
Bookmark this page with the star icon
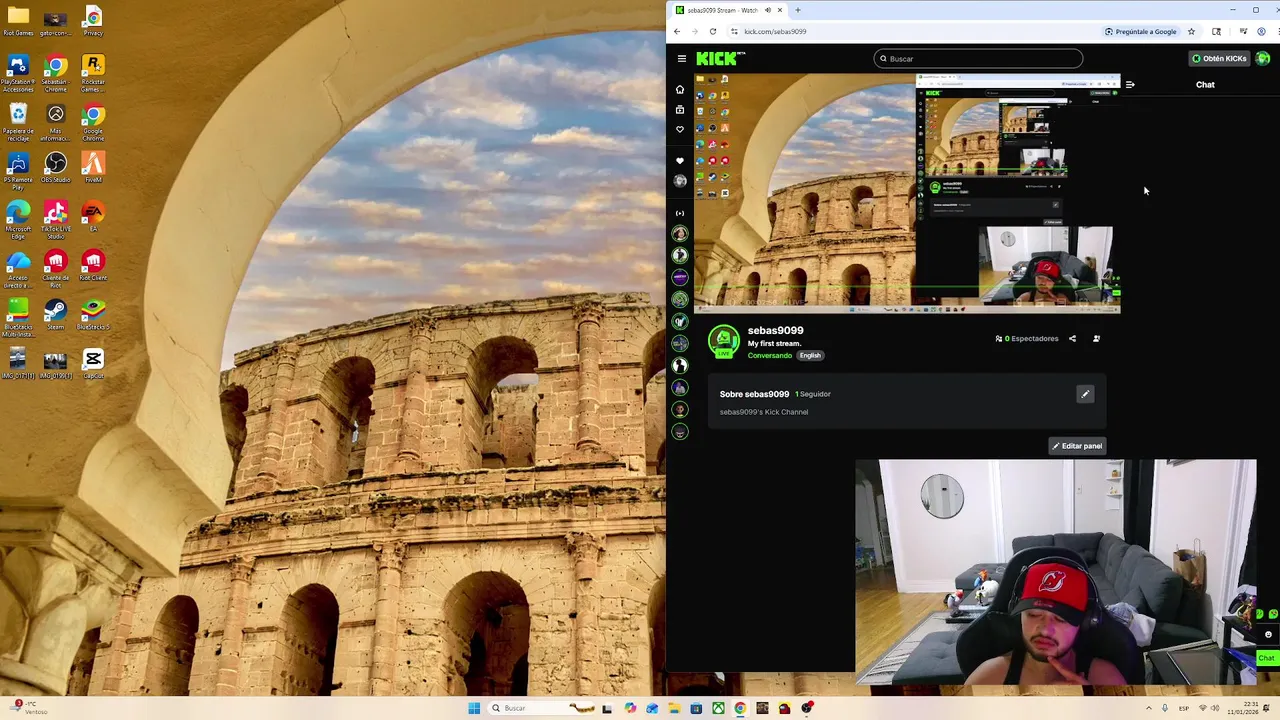[x=1191, y=32]
